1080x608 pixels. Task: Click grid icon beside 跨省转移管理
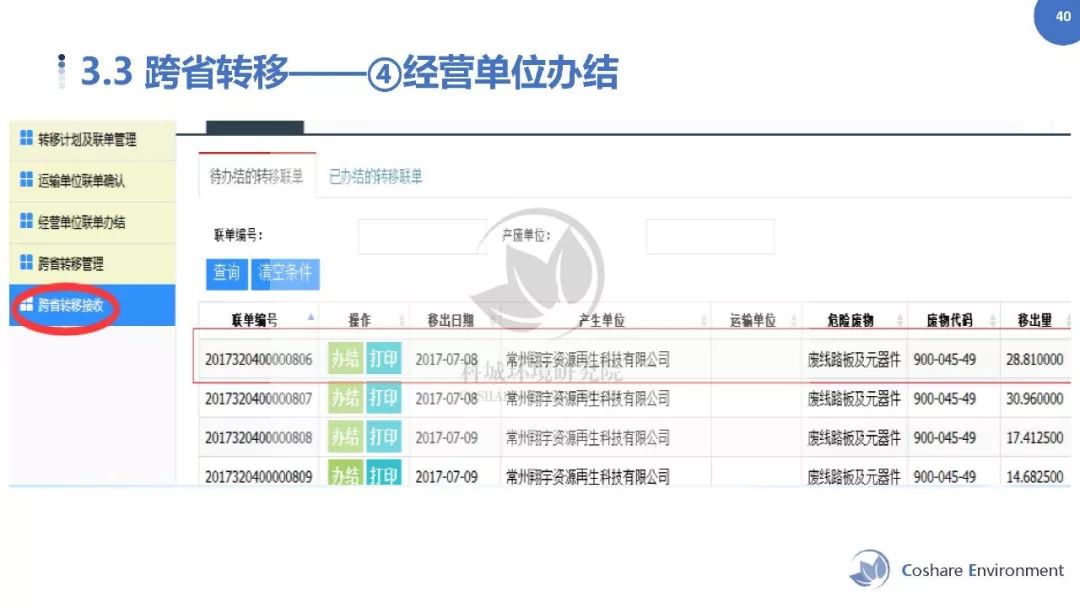[26, 264]
